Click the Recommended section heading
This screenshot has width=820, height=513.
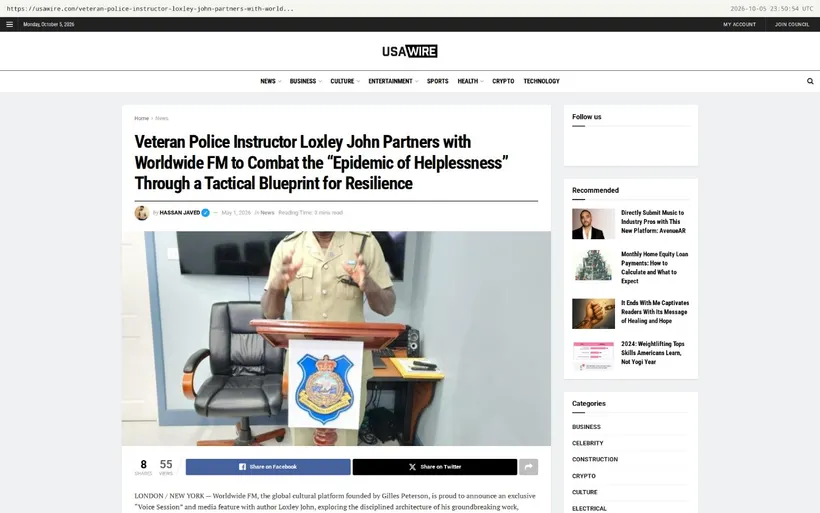[595, 190]
